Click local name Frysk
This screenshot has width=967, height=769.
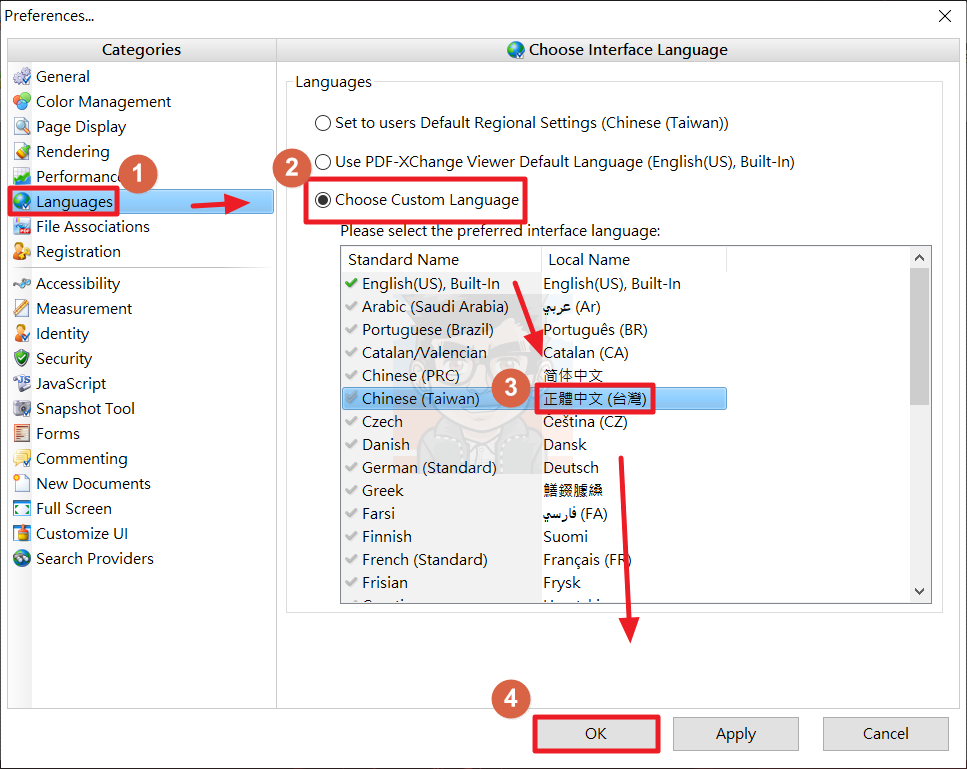pos(562,583)
